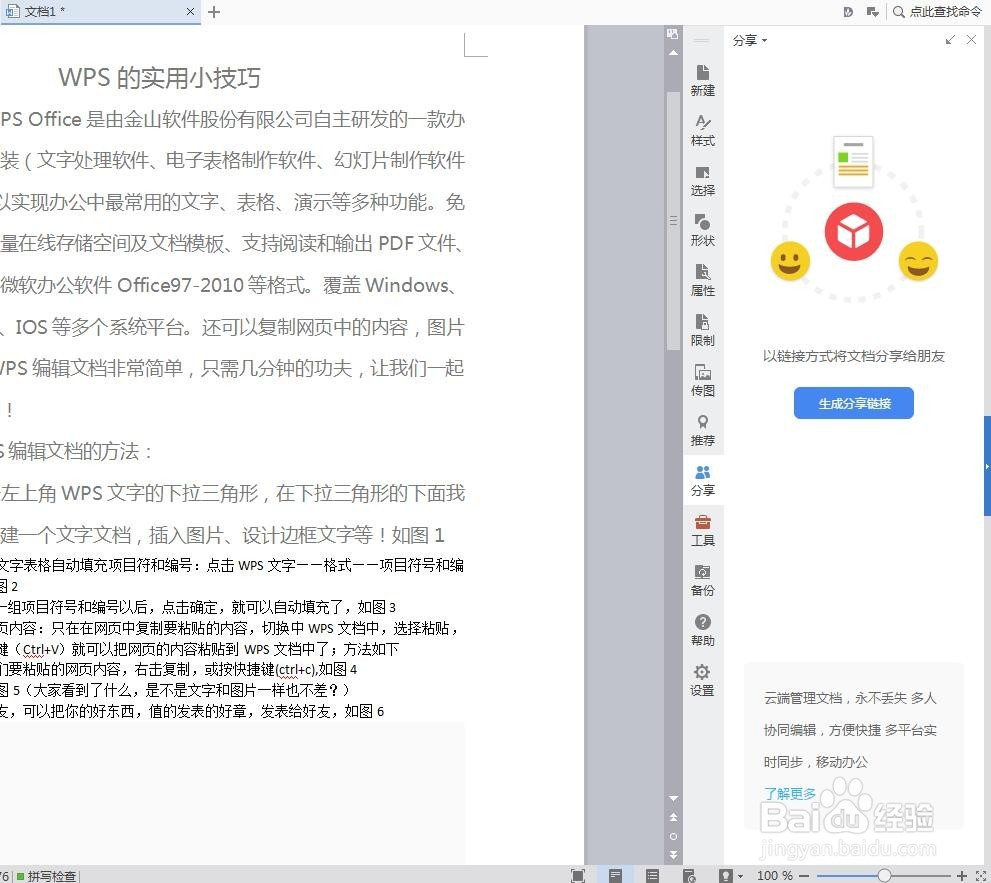Toggle the 拼写检查 spell check status
Image resolution: width=991 pixels, height=883 pixels.
47,876
